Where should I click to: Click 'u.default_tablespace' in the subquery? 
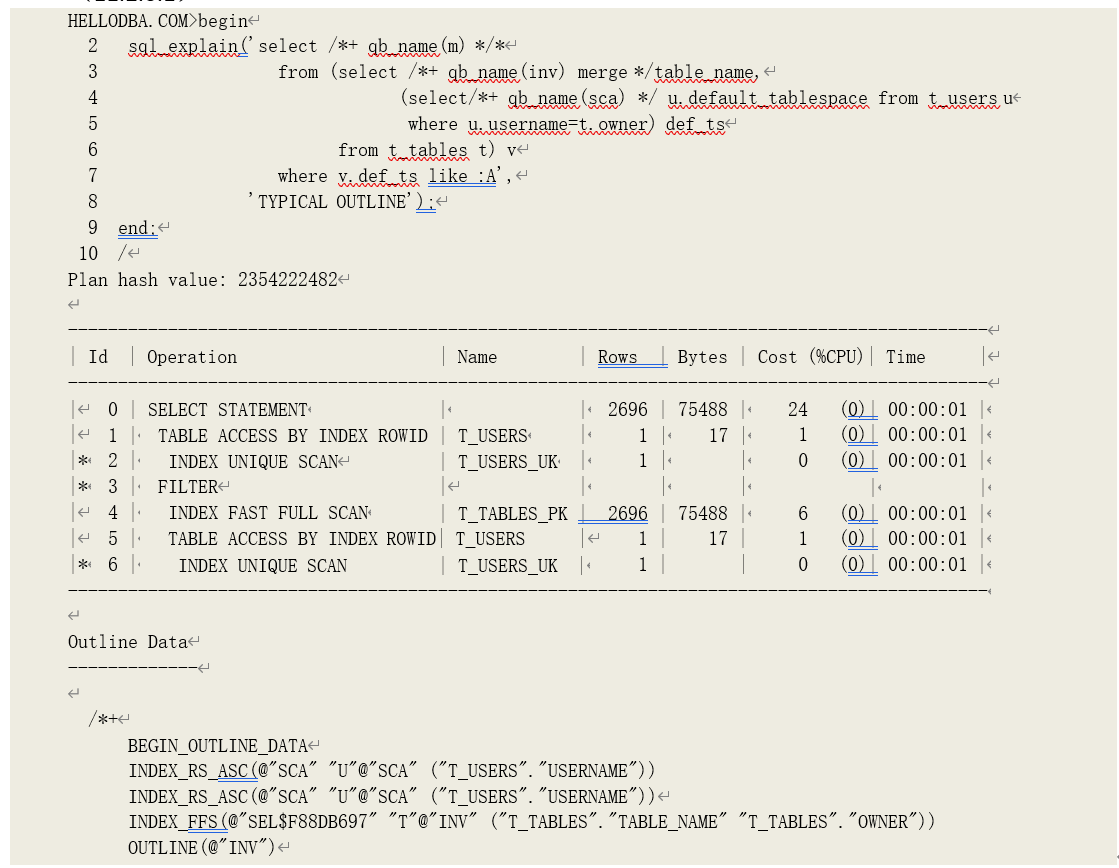[768, 98]
